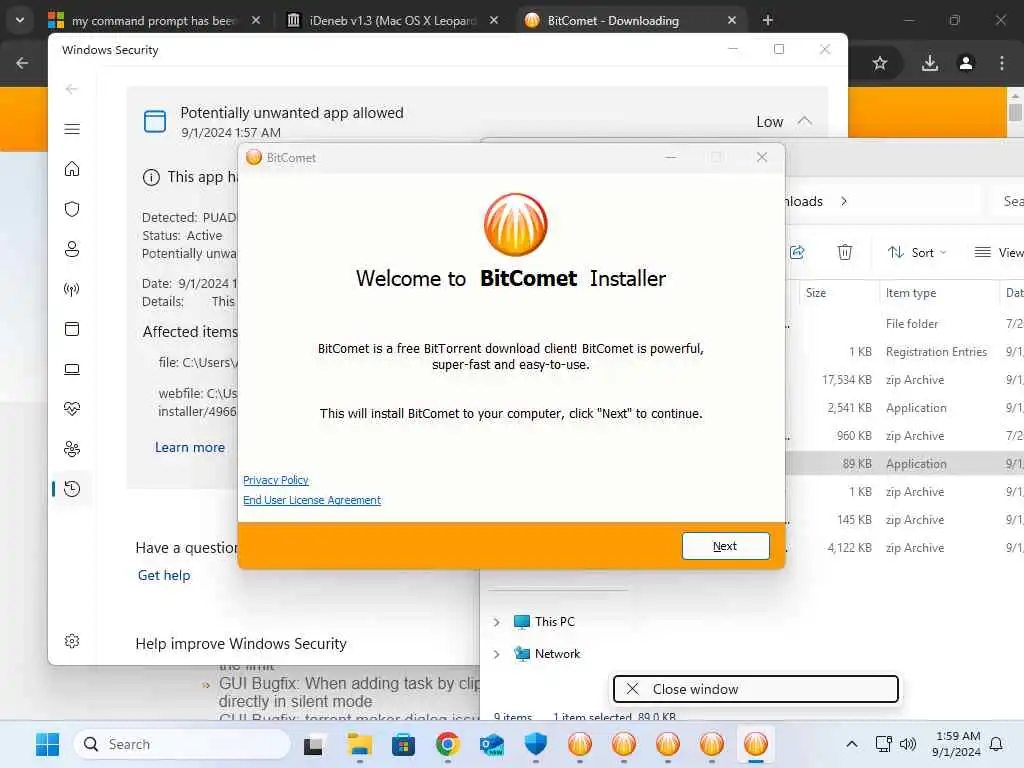Open browser downloads icon

tap(929, 63)
